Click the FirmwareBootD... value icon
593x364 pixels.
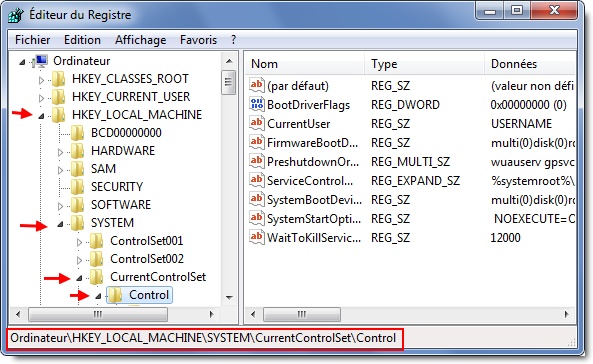256,142
